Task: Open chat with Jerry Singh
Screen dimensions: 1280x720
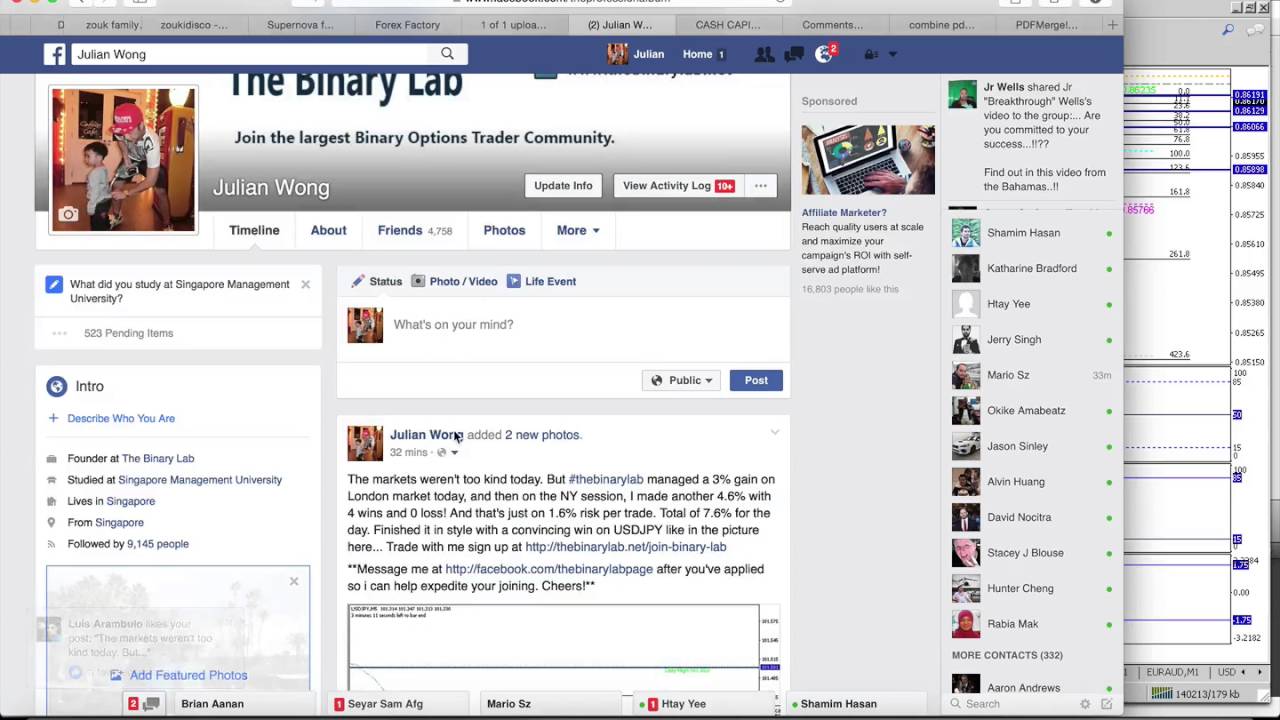Action: [x=1032, y=339]
